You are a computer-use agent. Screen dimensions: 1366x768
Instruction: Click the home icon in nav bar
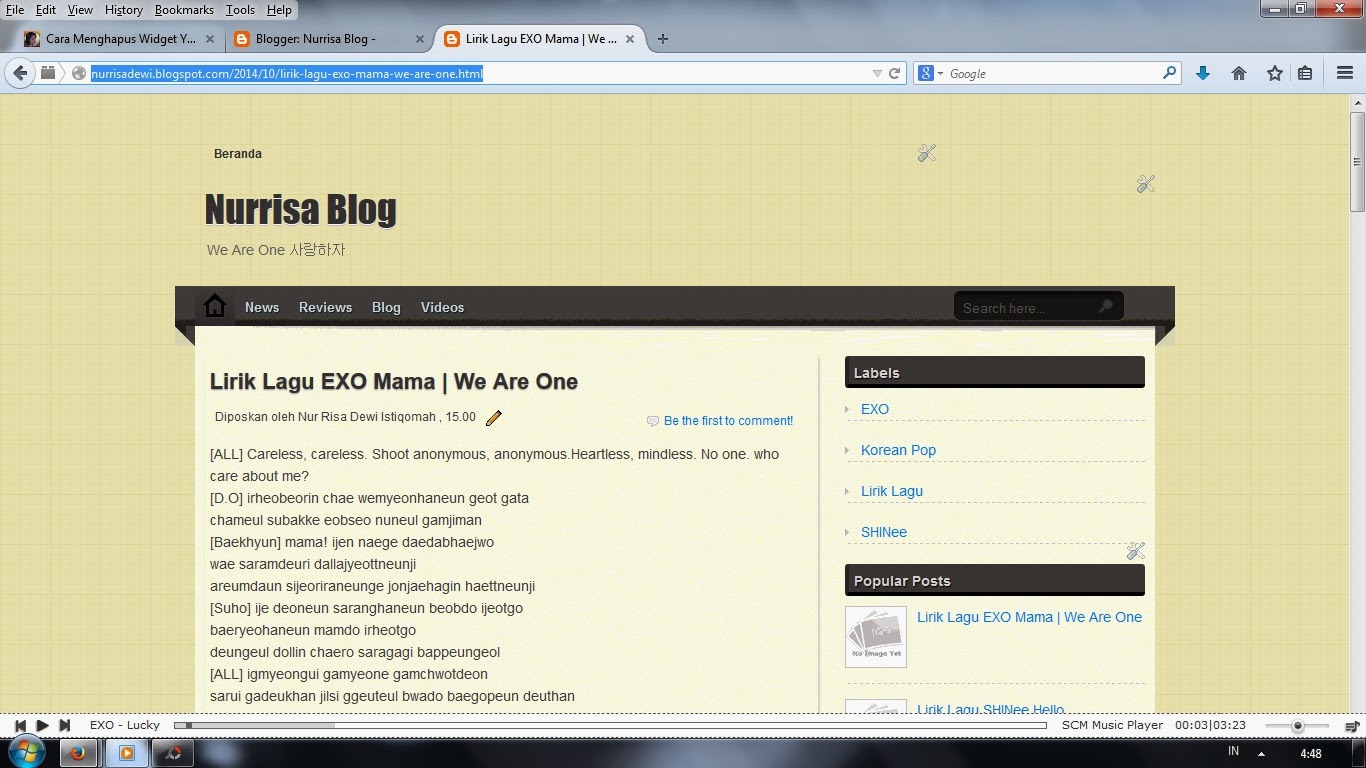click(215, 306)
